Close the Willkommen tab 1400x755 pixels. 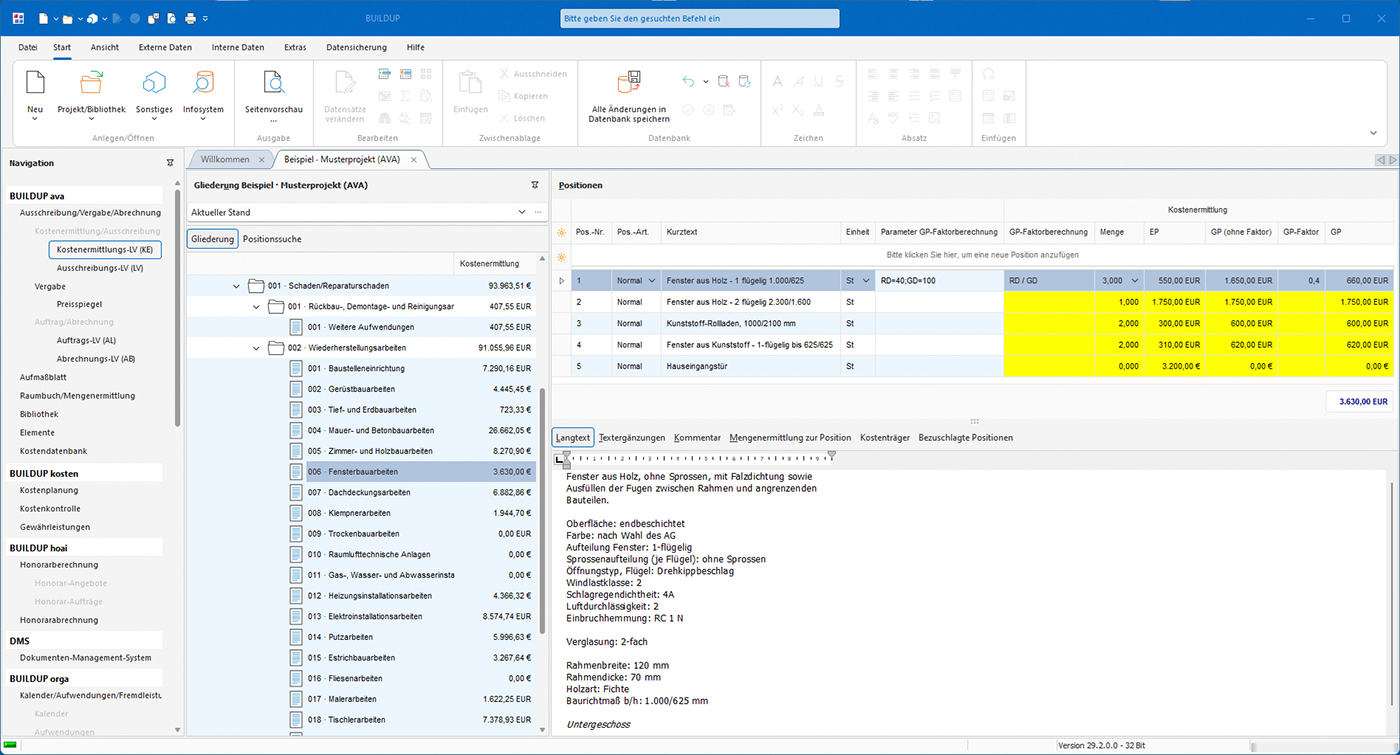pyautogui.click(x=262, y=159)
